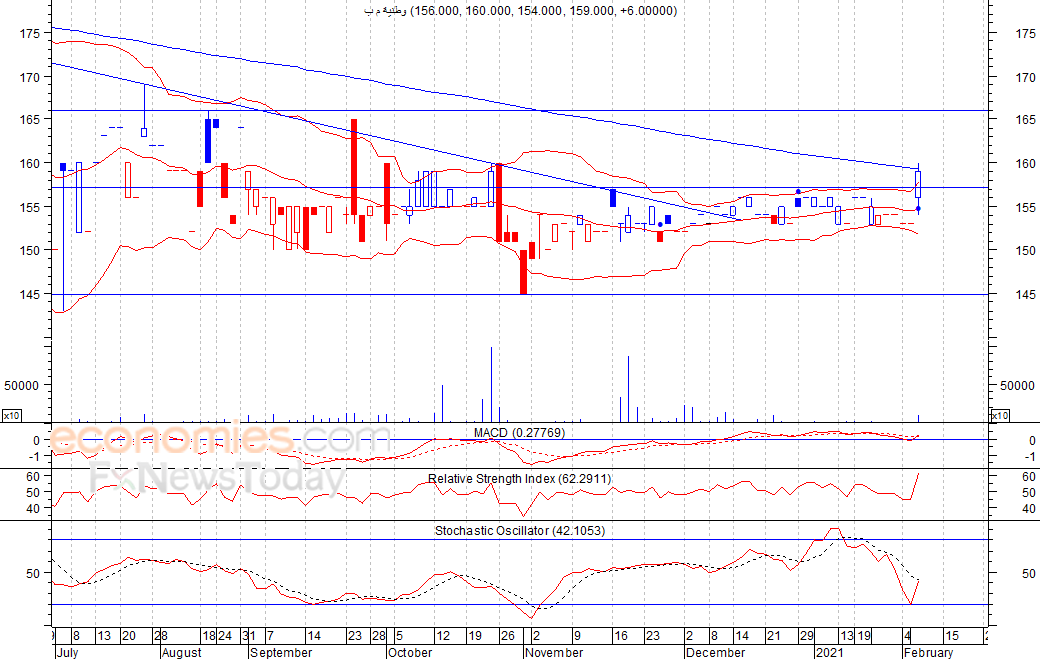This screenshot has height=659, width=1040.
Task: Click the 150 price label on right axis
Action: (1025, 250)
